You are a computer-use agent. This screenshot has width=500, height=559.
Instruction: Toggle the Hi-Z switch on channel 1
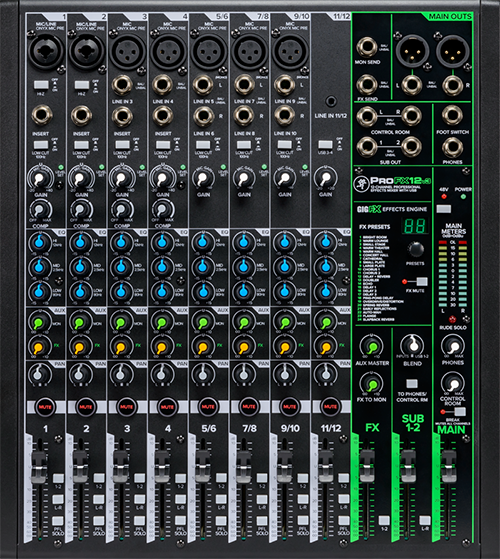click(x=41, y=85)
